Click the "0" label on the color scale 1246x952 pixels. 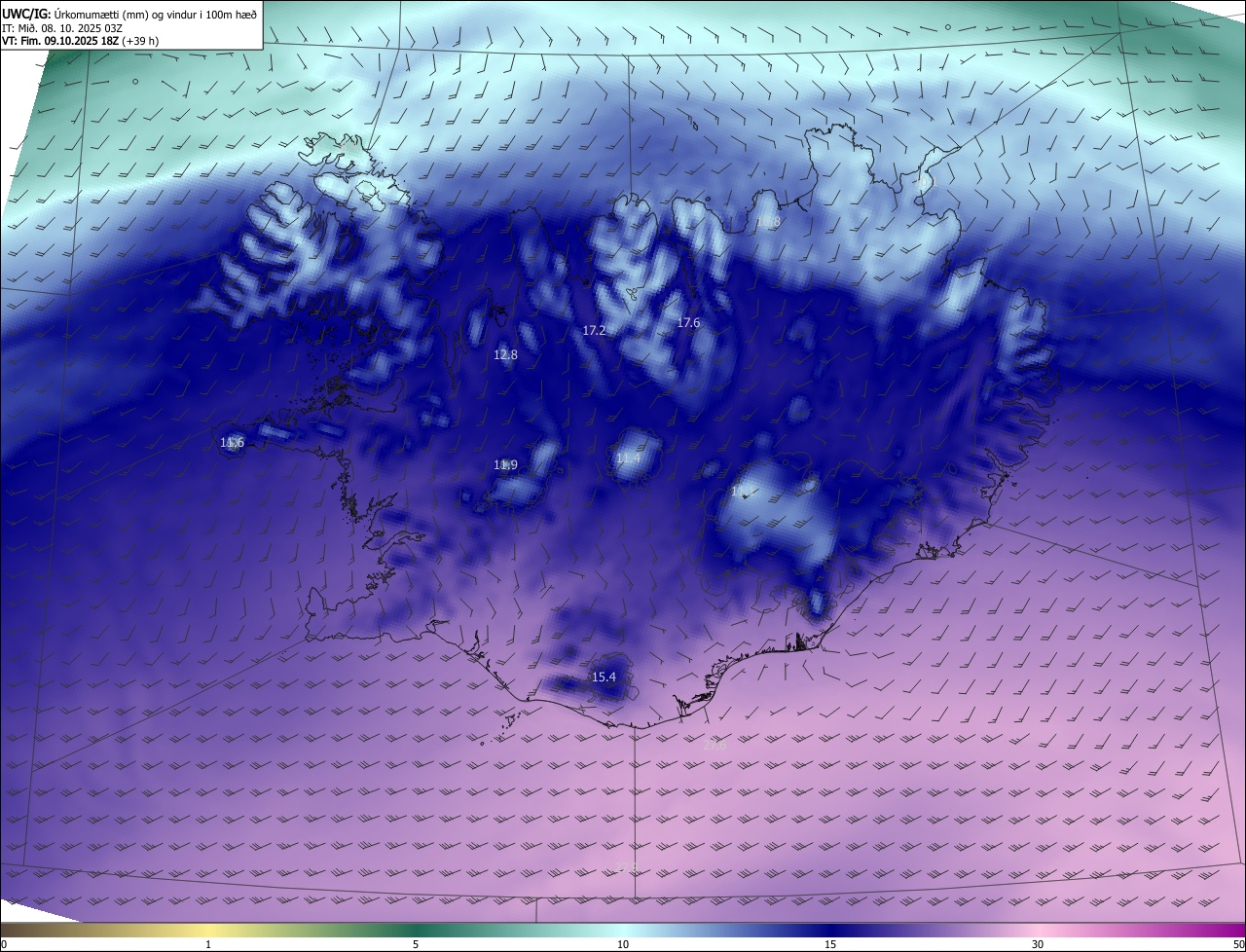pos(4,944)
